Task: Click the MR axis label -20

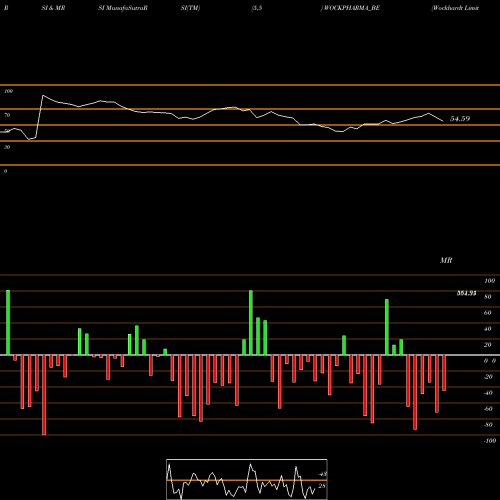Action: [x=488, y=377]
